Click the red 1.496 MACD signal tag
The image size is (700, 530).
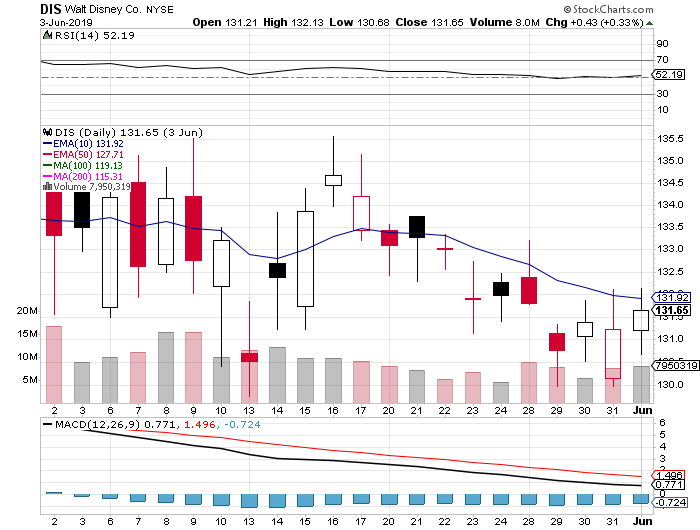click(669, 476)
